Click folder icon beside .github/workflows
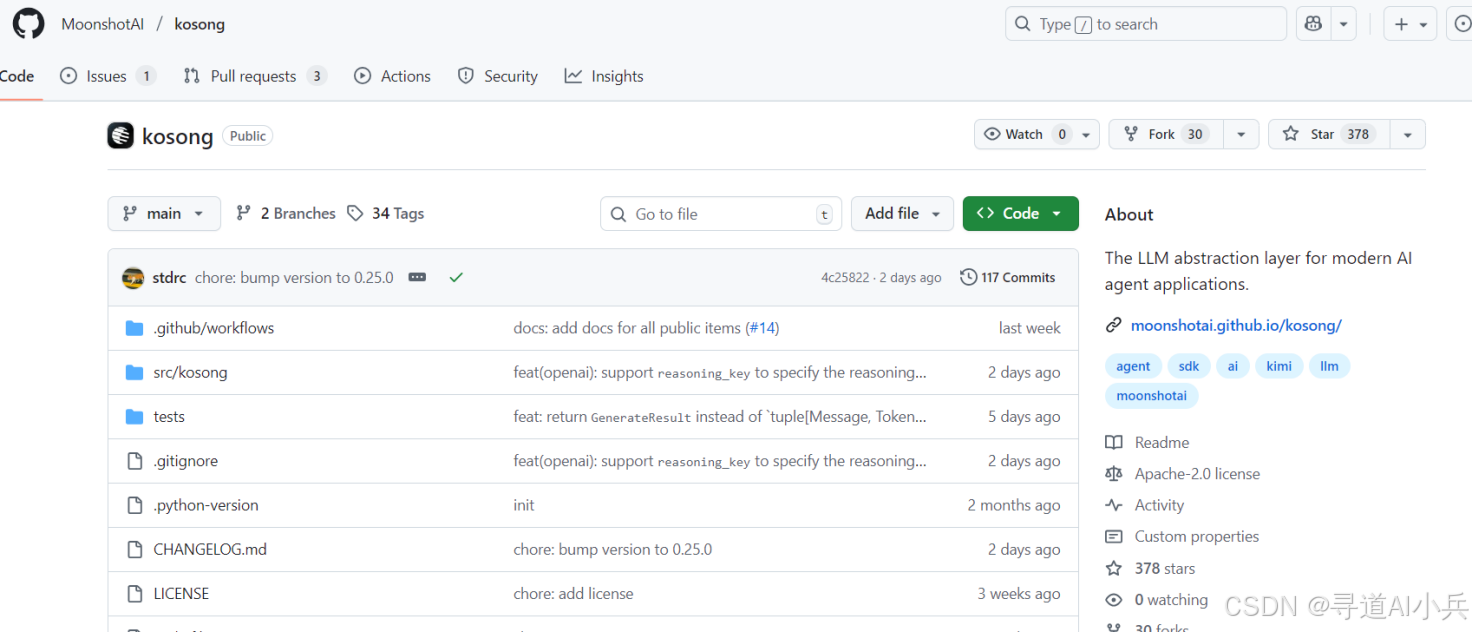Screen dimensions: 1473x632 135,328
